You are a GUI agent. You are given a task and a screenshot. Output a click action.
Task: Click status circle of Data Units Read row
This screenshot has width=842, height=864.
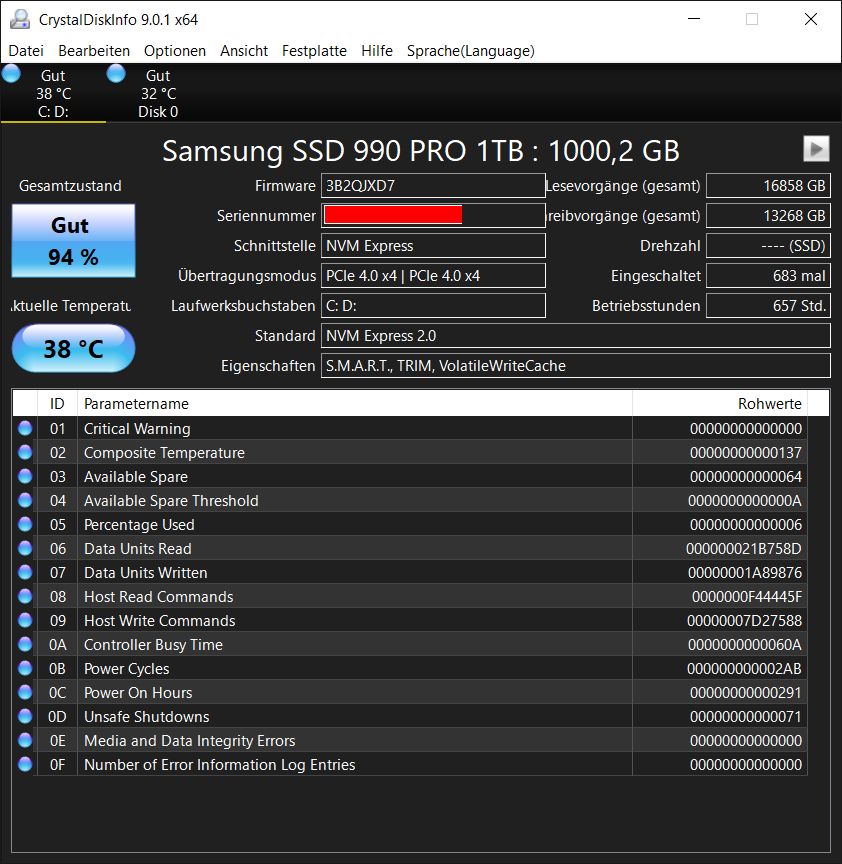[25, 548]
